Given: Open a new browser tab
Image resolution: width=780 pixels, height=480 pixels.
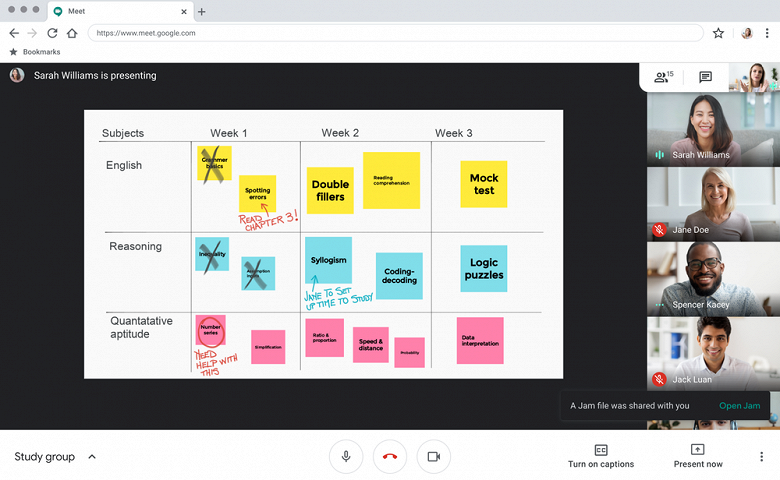Looking at the screenshot, I should coord(202,12).
